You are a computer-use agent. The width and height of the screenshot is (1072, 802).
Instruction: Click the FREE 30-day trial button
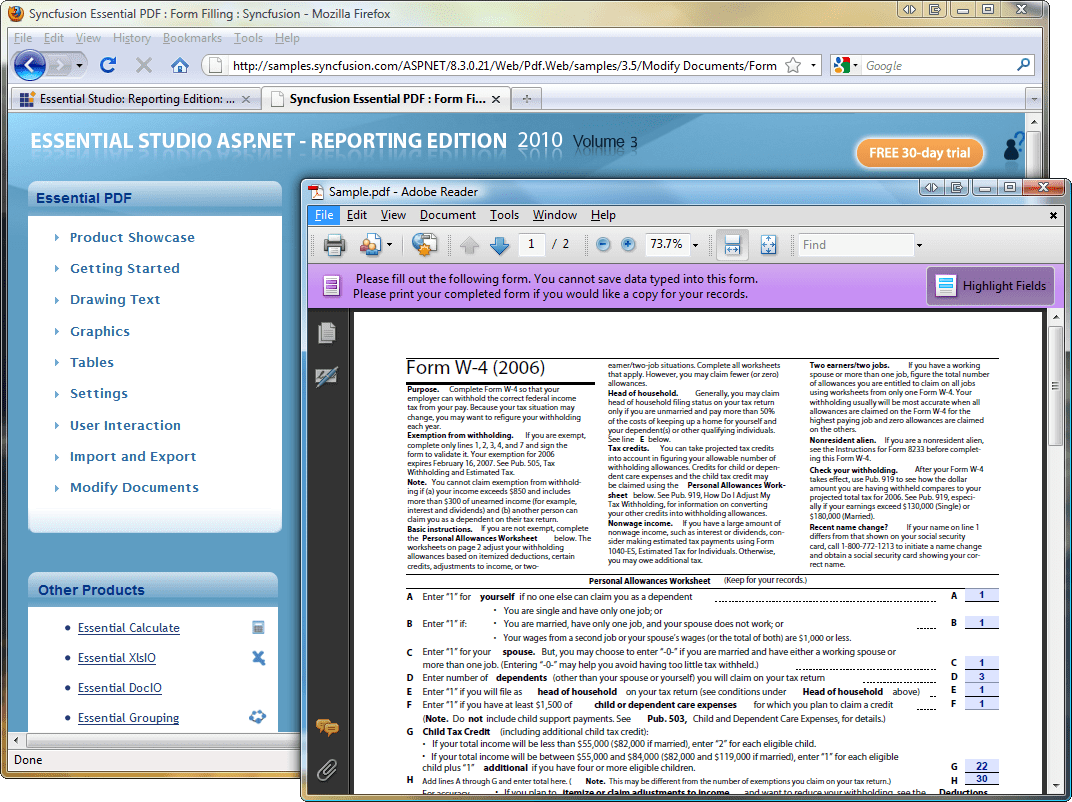[919, 153]
